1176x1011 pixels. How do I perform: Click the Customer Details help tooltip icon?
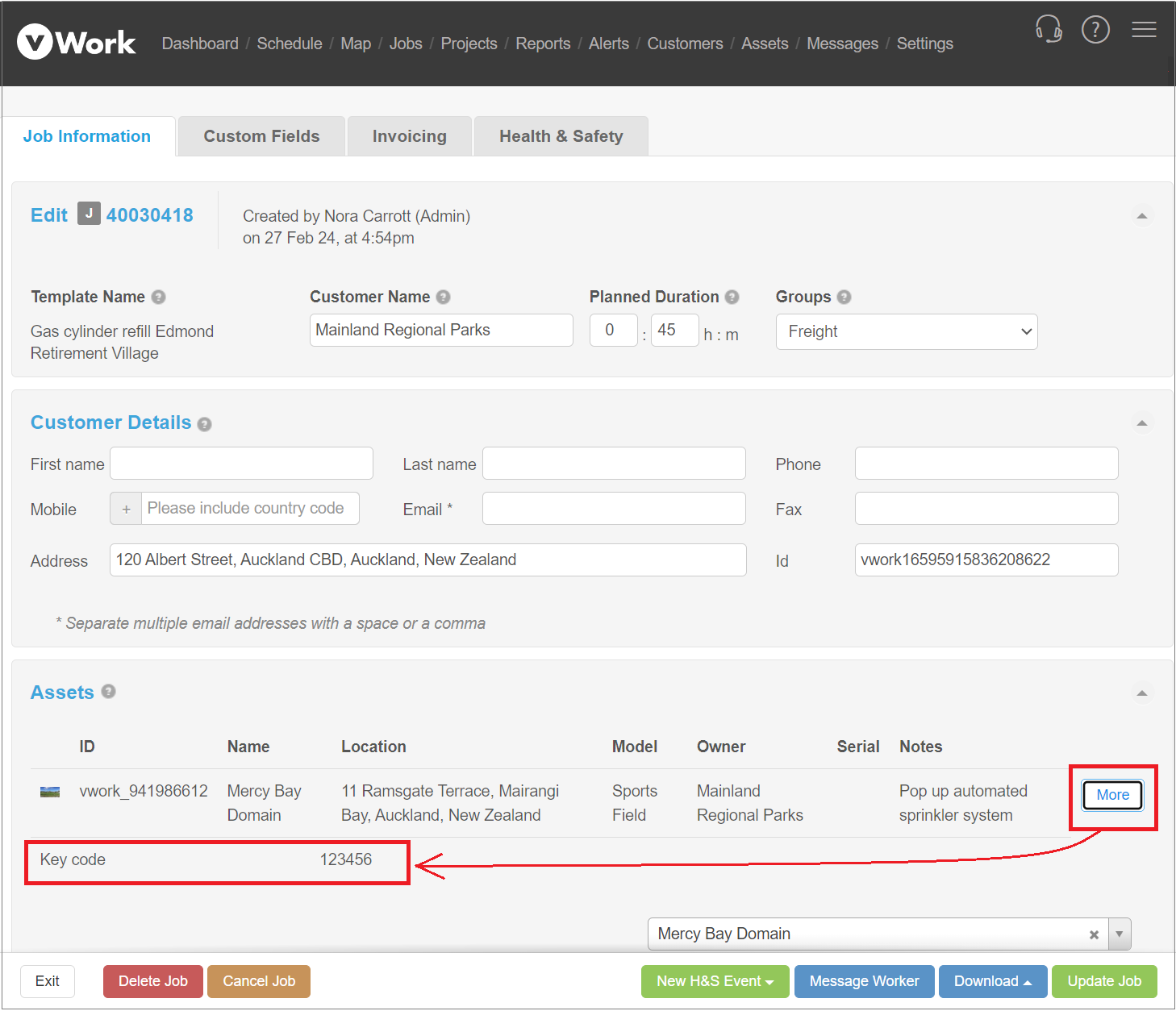click(x=205, y=423)
